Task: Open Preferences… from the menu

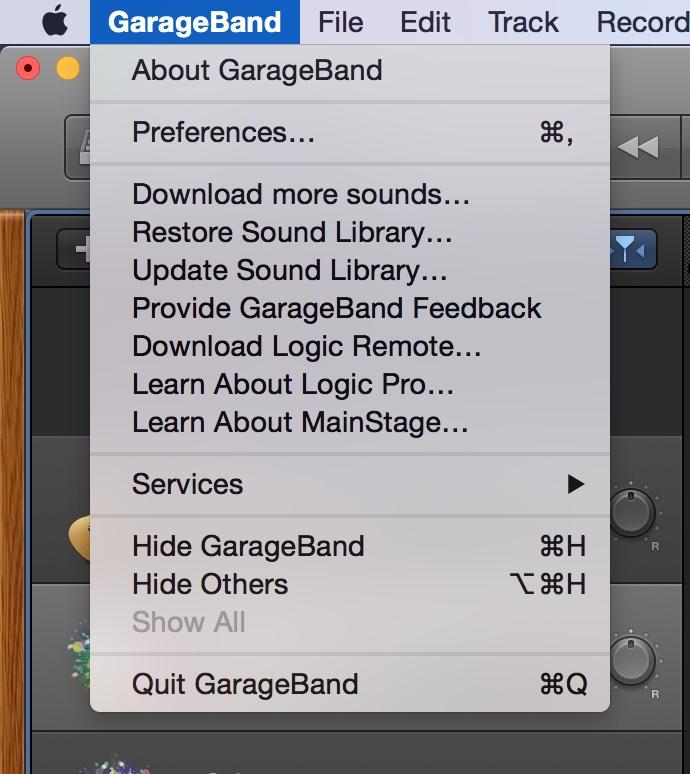Action: (x=350, y=132)
